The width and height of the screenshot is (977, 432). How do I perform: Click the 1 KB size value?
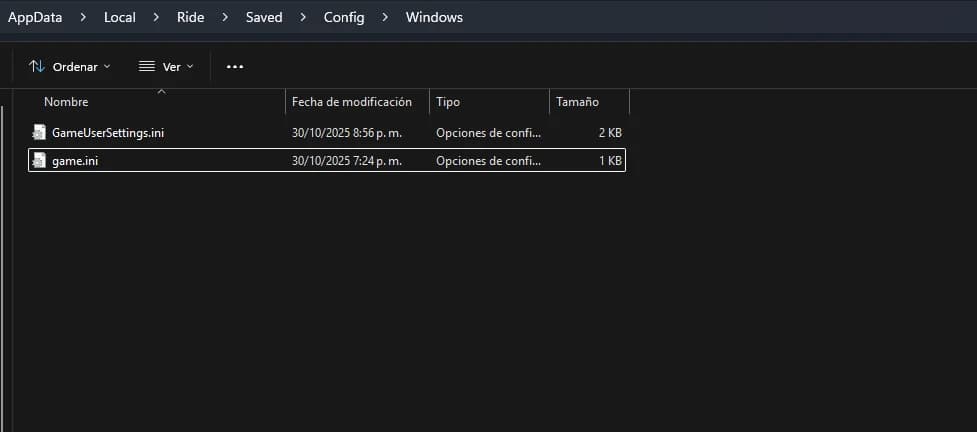(611, 161)
